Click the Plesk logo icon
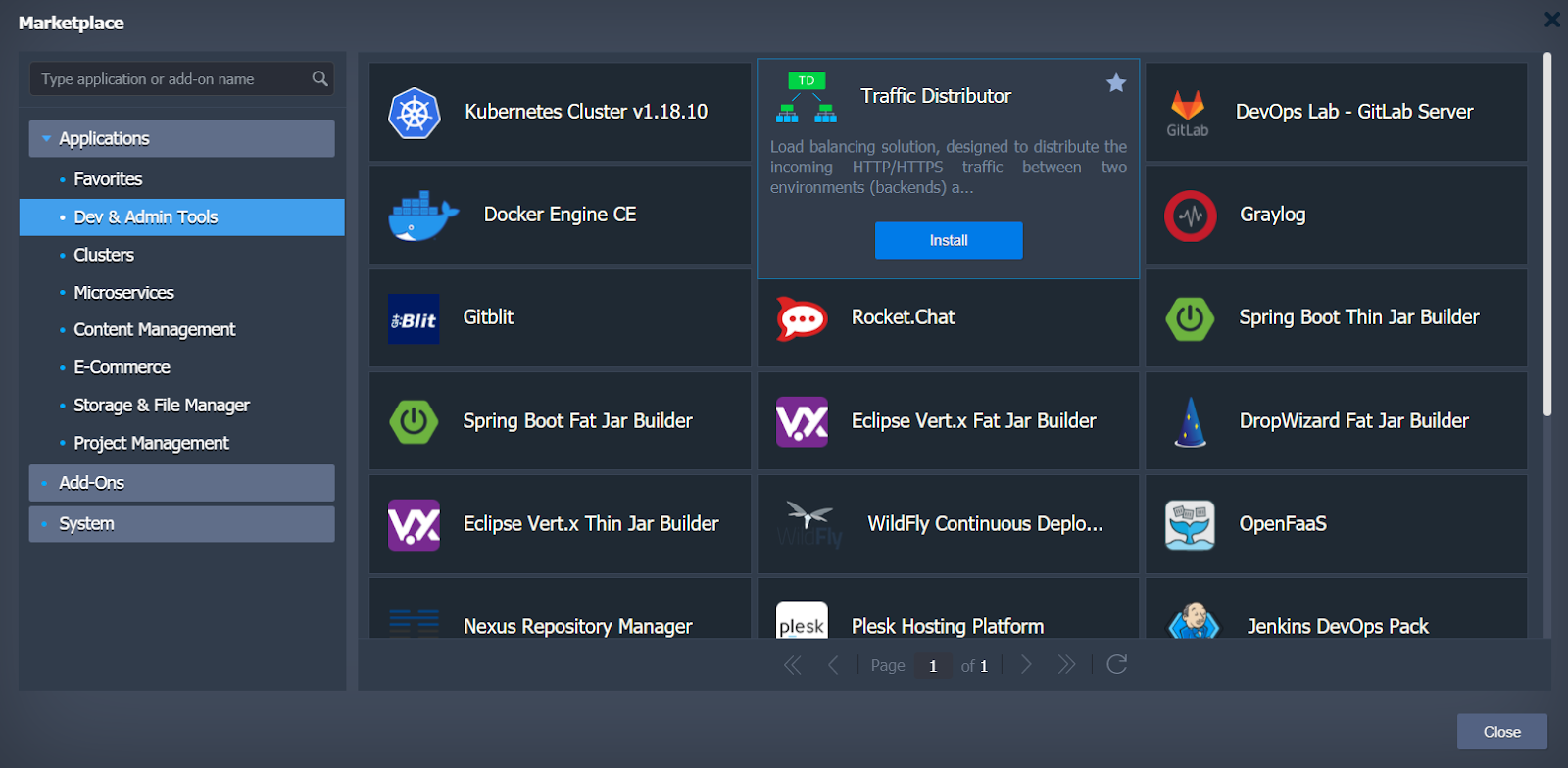Image resolution: width=1568 pixels, height=768 pixels. click(802, 620)
